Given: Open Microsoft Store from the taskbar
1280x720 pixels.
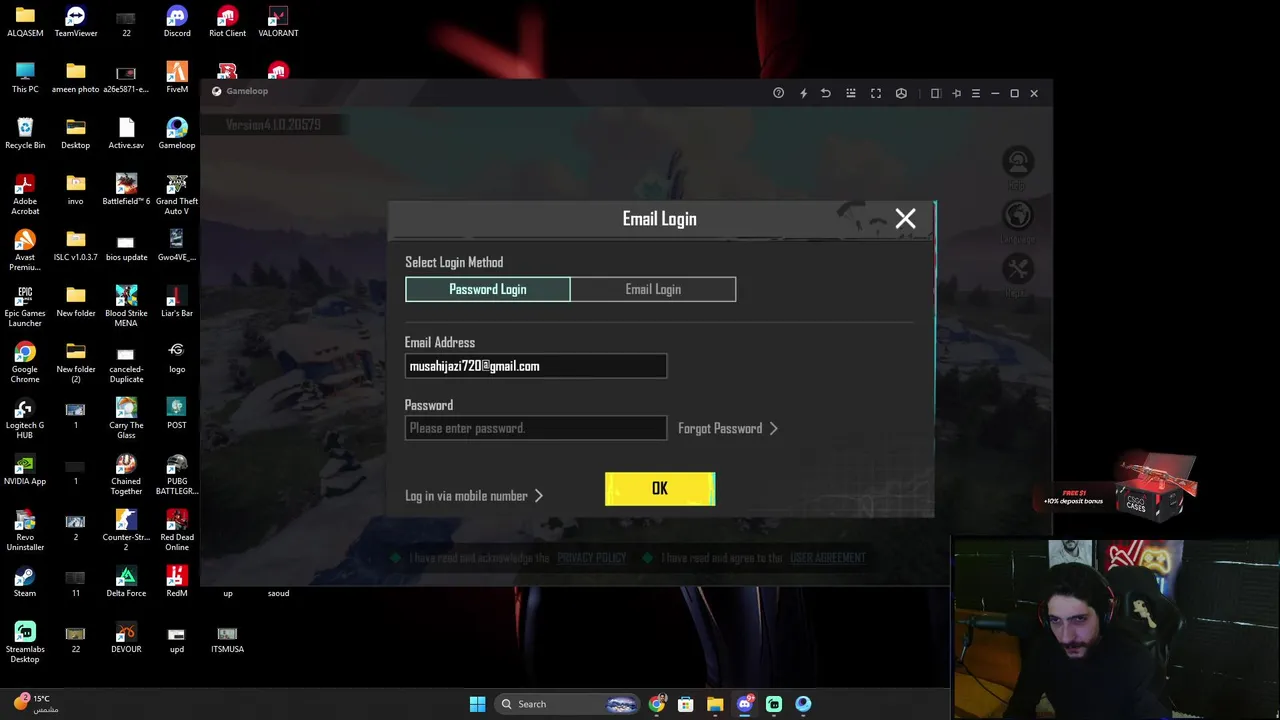Looking at the screenshot, I should tap(686, 704).
